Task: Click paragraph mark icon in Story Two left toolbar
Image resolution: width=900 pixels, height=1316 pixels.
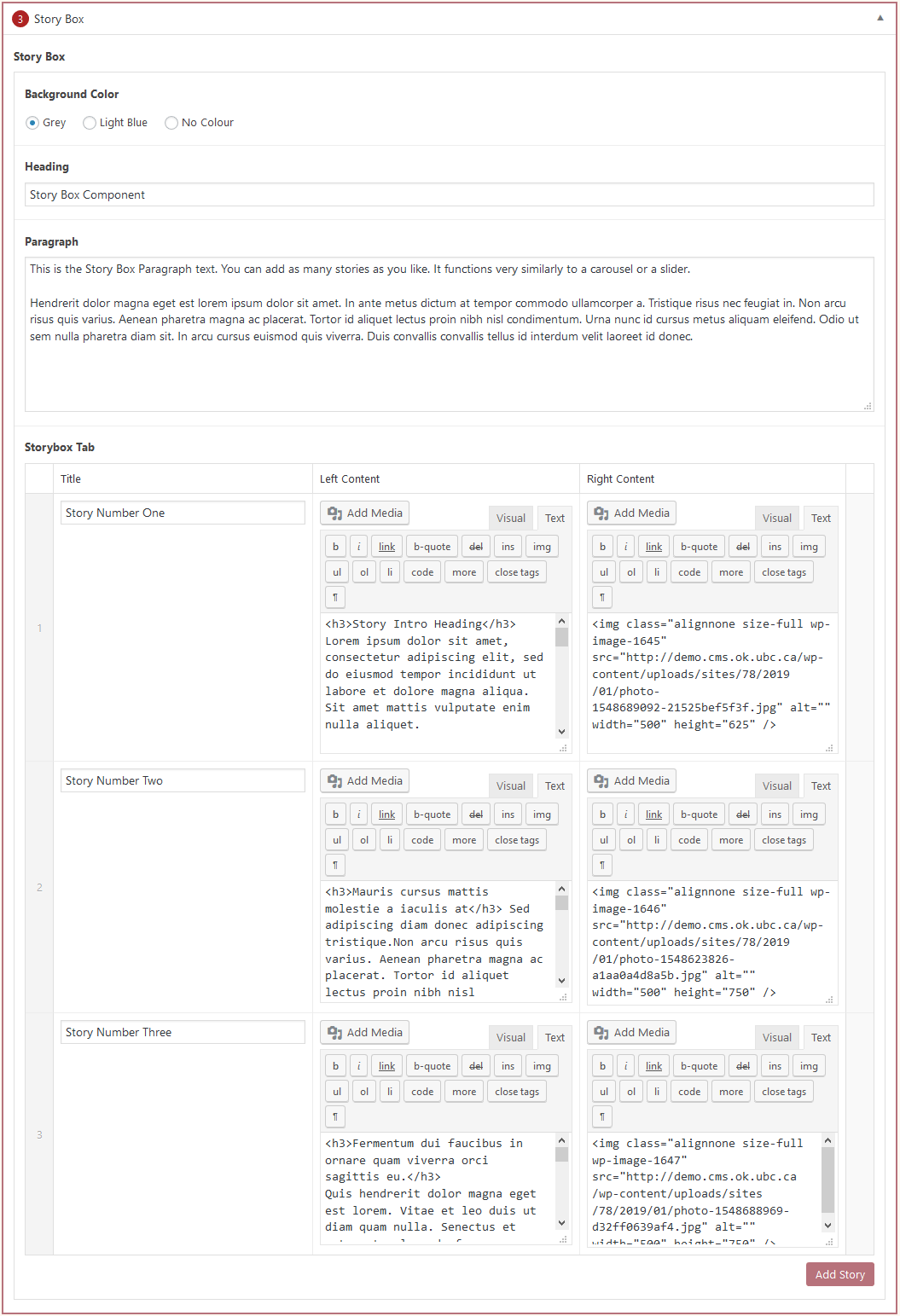Action: [335, 865]
